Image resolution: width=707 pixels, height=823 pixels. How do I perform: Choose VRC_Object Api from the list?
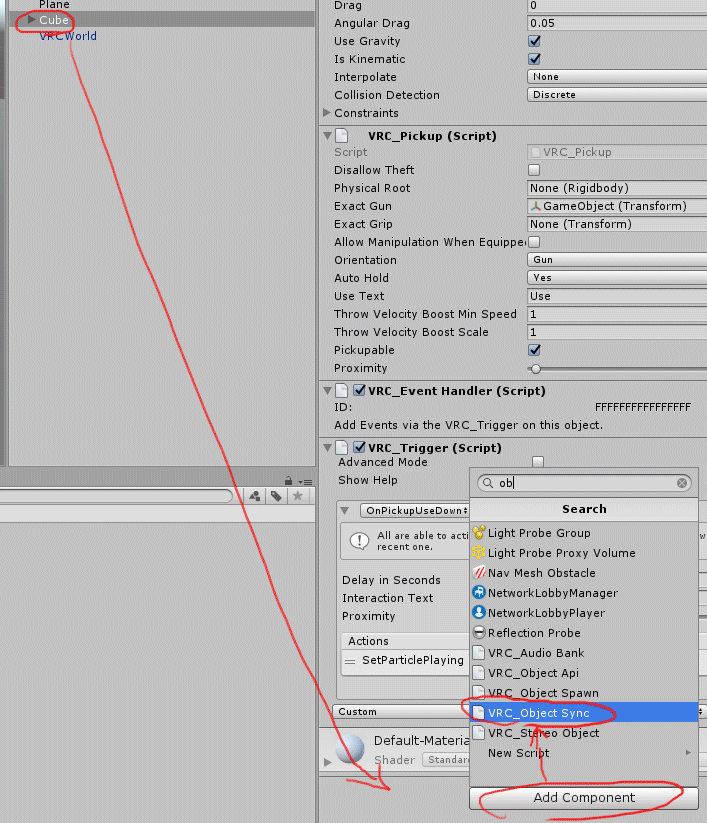click(x=584, y=672)
